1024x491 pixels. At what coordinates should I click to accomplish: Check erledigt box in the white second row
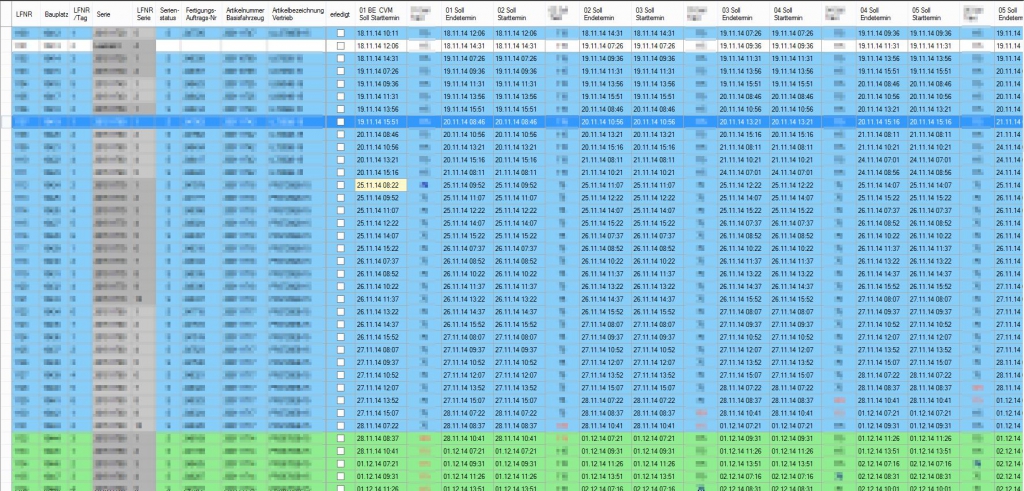pos(341,46)
